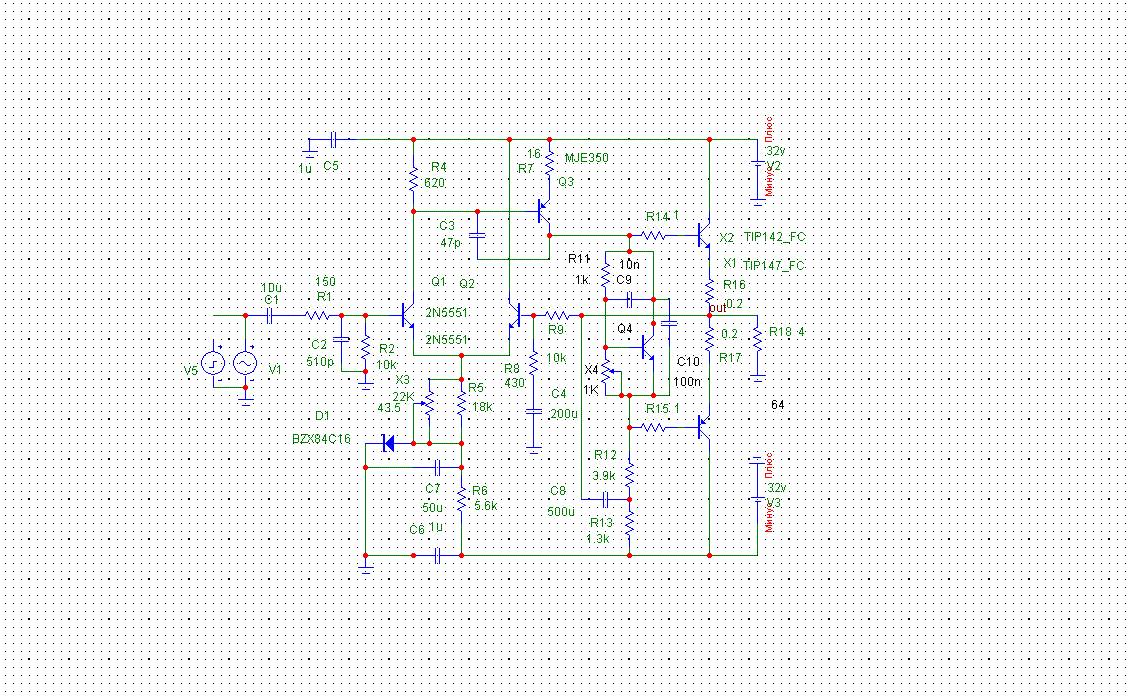Select the BZX84C16 diode model text

coord(321,439)
